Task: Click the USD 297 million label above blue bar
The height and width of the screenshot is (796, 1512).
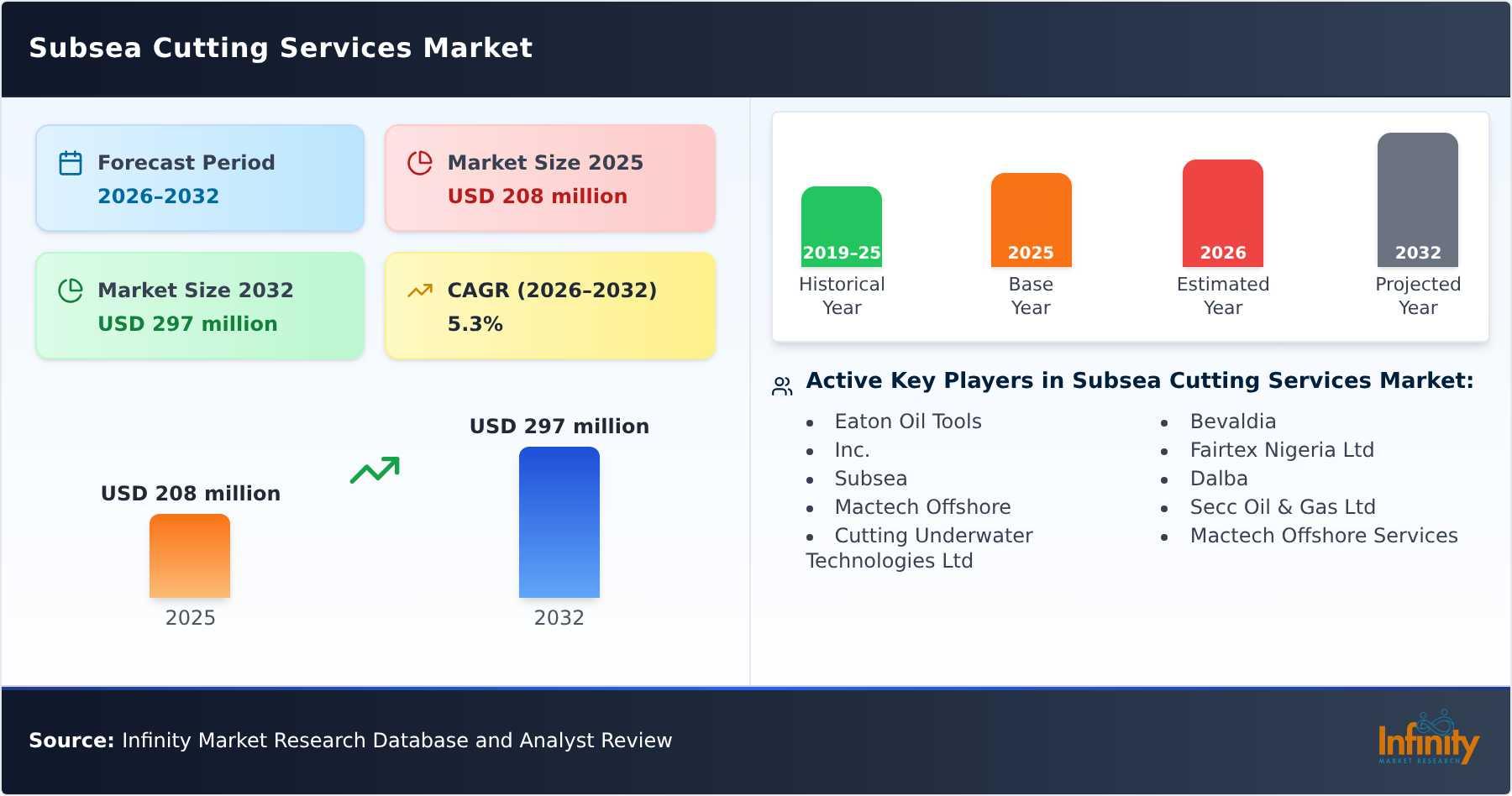Action: click(x=559, y=426)
